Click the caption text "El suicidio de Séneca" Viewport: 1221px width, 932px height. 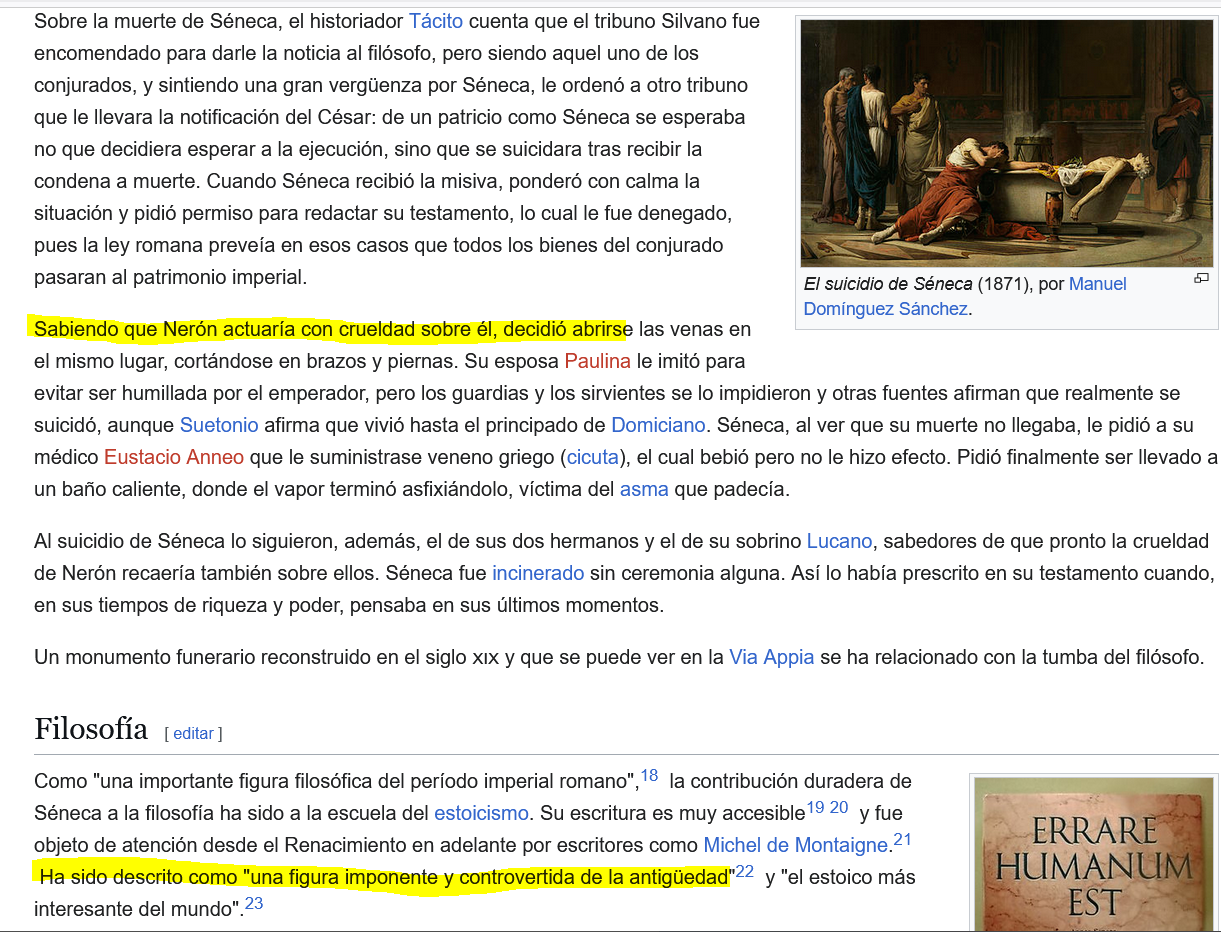[888, 283]
